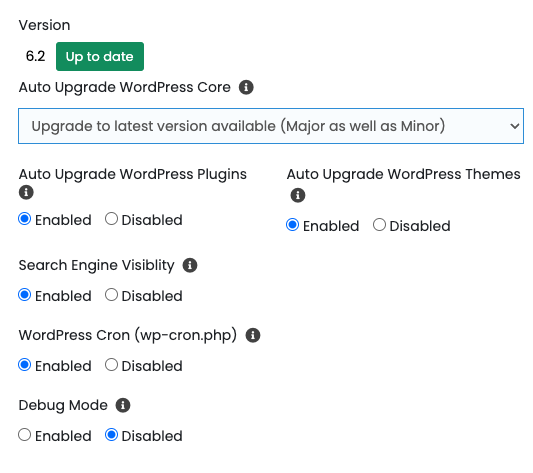Select Enabled for Auto Upgrade WordPress Plugins
This screenshot has width=533, height=473.
24,219
